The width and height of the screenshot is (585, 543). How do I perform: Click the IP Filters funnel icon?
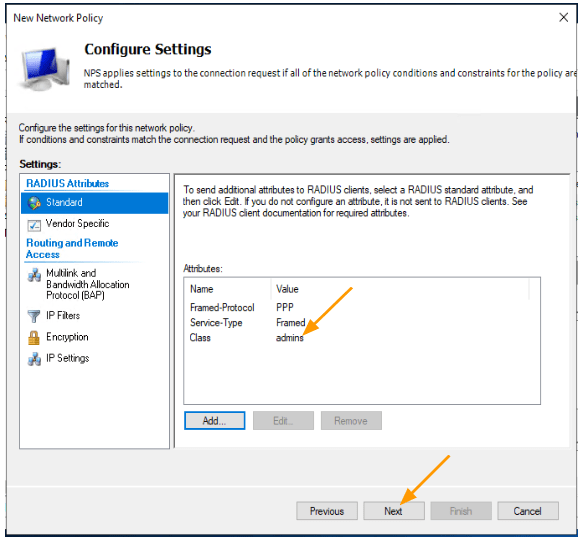click(34, 316)
